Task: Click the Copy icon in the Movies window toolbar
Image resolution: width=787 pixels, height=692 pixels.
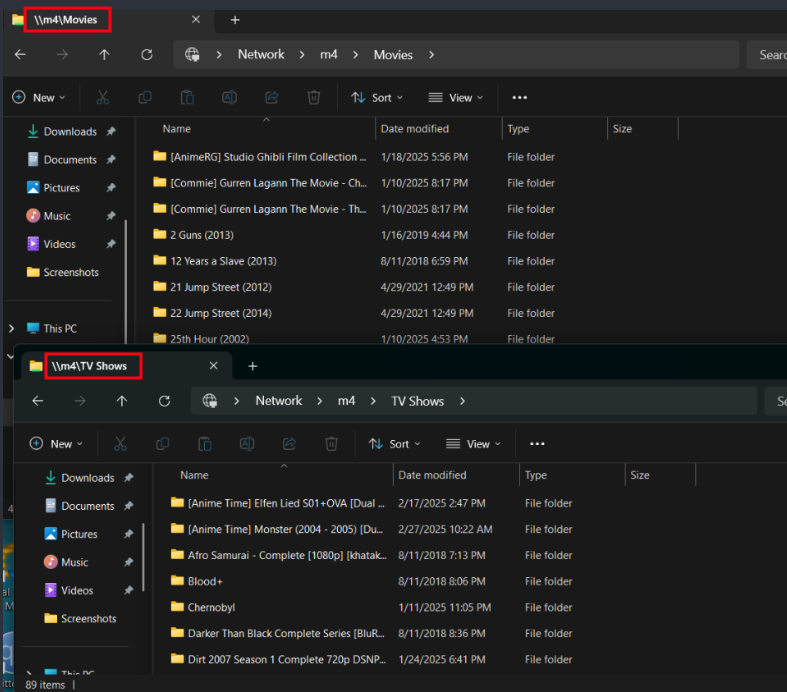Action: pyautogui.click(x=145, y=98)
